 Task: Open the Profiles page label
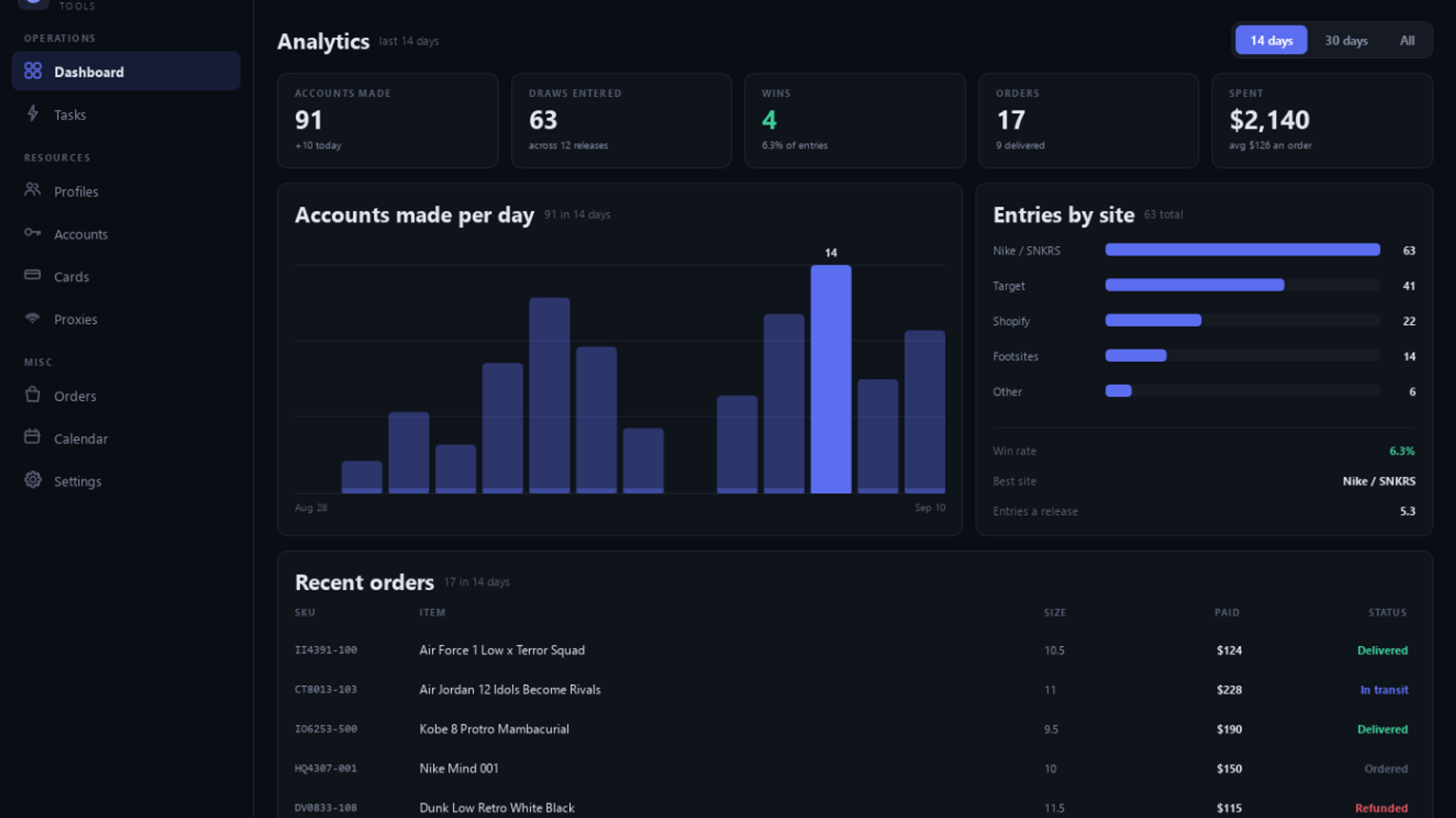[x=76, y=192]
